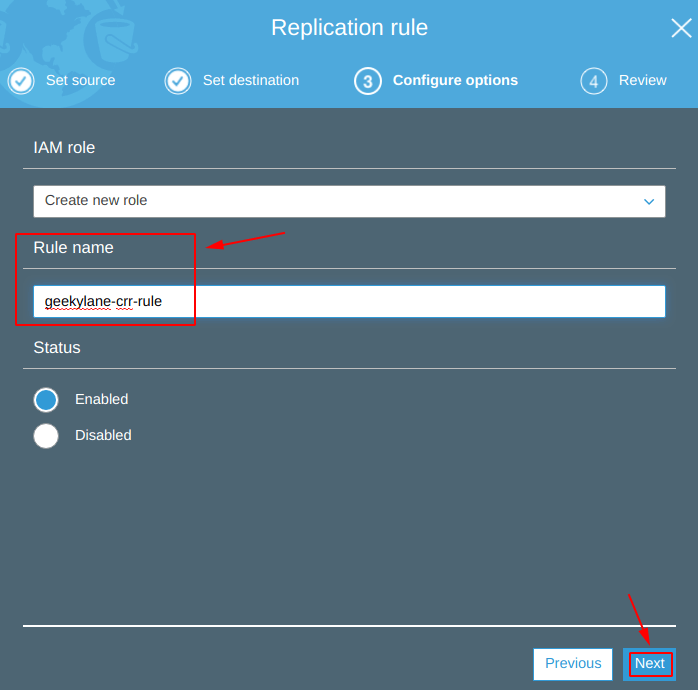Image resolution: width=698 pixels, height=690 pixels.
Task: Go to the Set destination step
Action: pyautogui.click(x=251, y=80)
